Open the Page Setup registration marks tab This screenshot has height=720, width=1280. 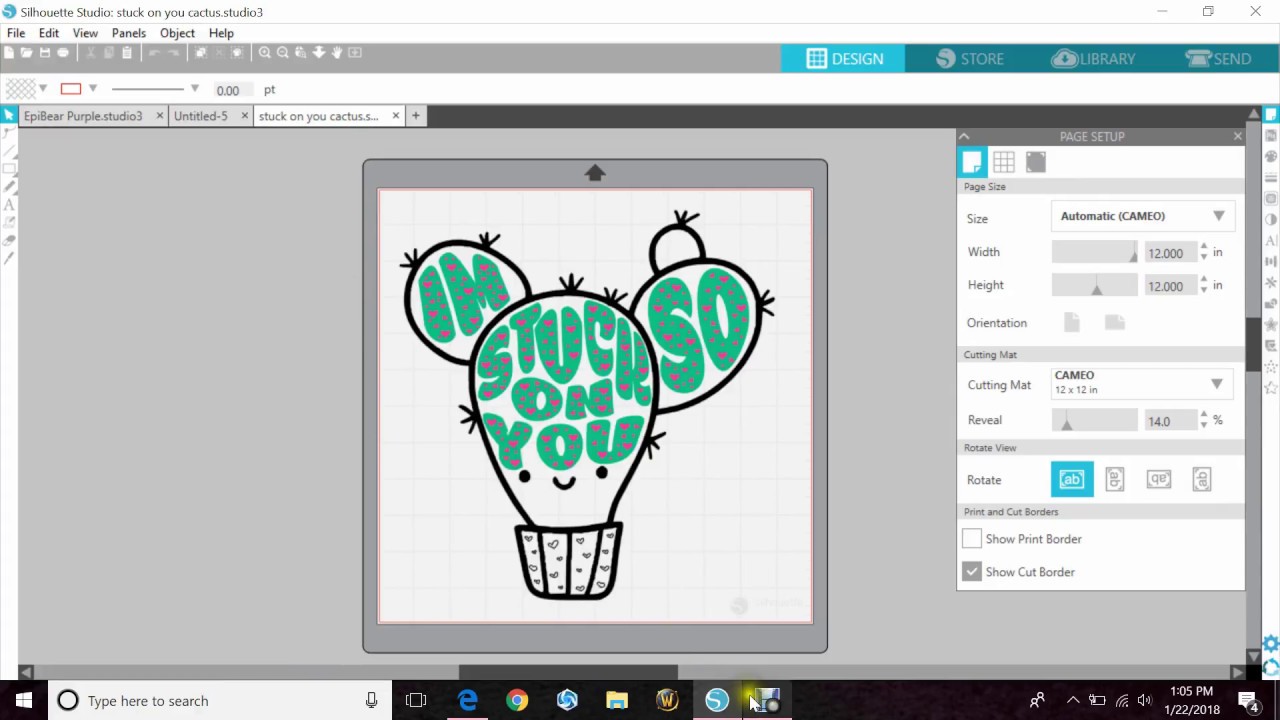[x=1036, y=162]
